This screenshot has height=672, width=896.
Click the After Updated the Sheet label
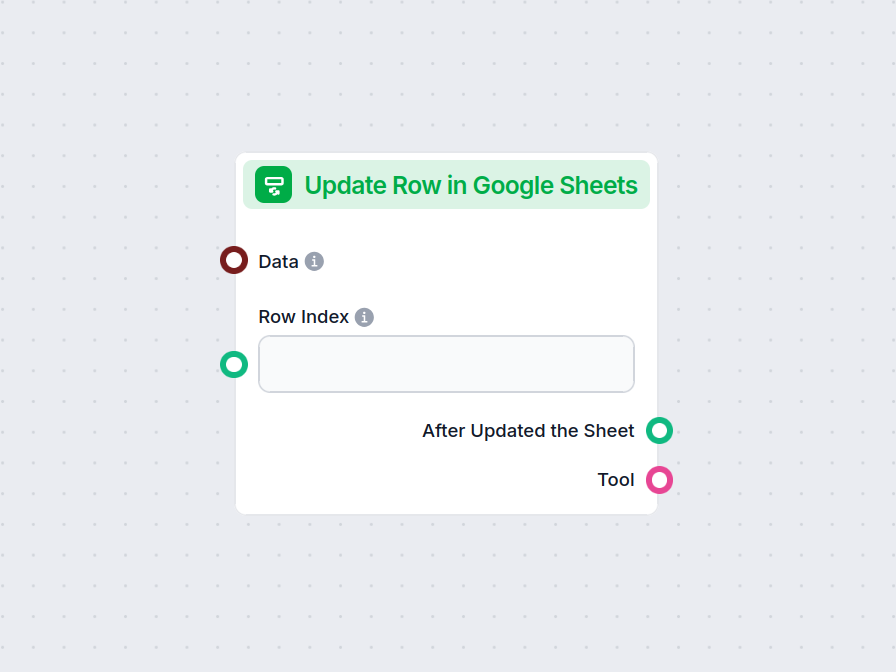click(528, 431)
